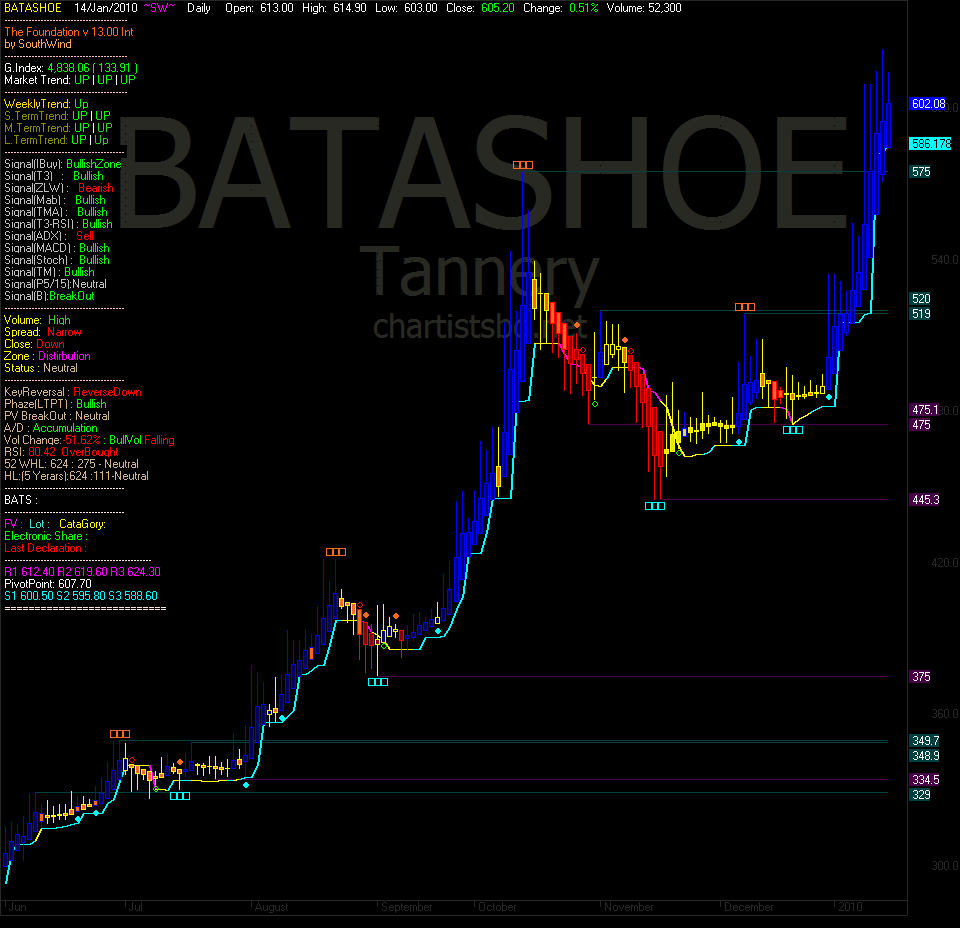Select the Signal(TMA) Bullish row

tap(56, 212)
